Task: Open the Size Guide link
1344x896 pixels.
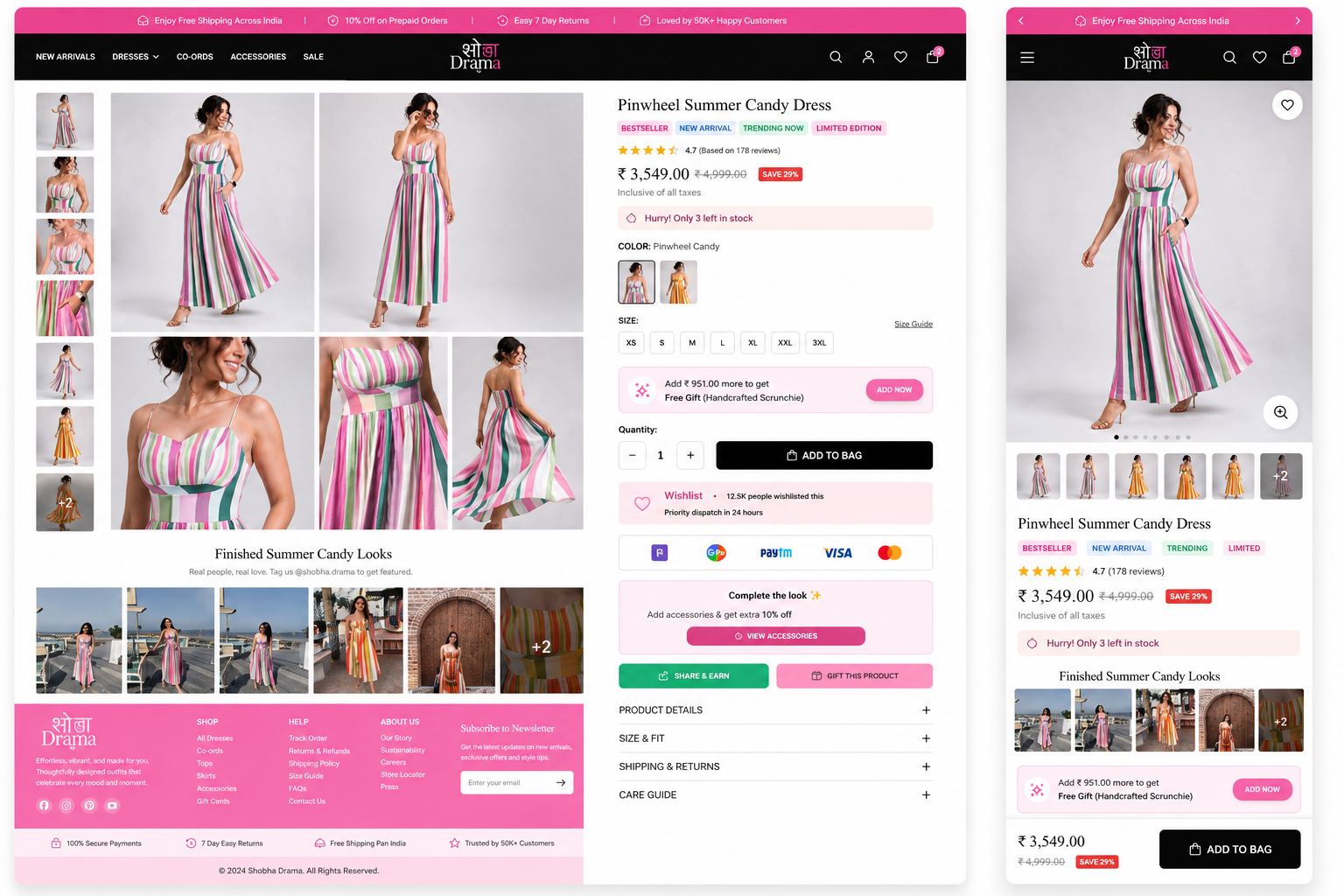Action: [x=913, y=325]
